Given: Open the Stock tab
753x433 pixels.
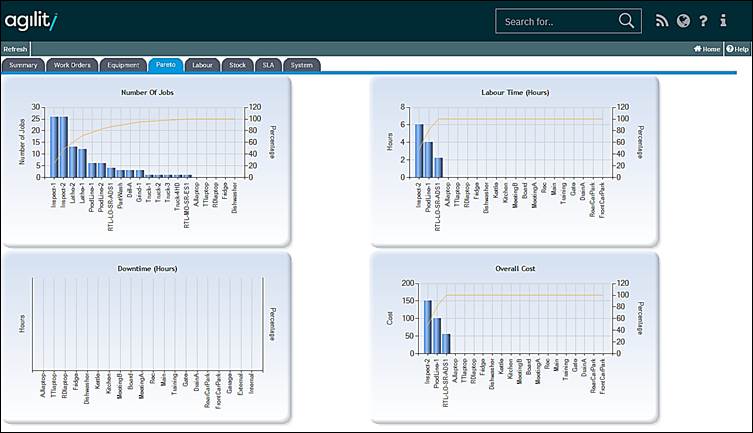Looking at the screenshot, I should (237, 65).
